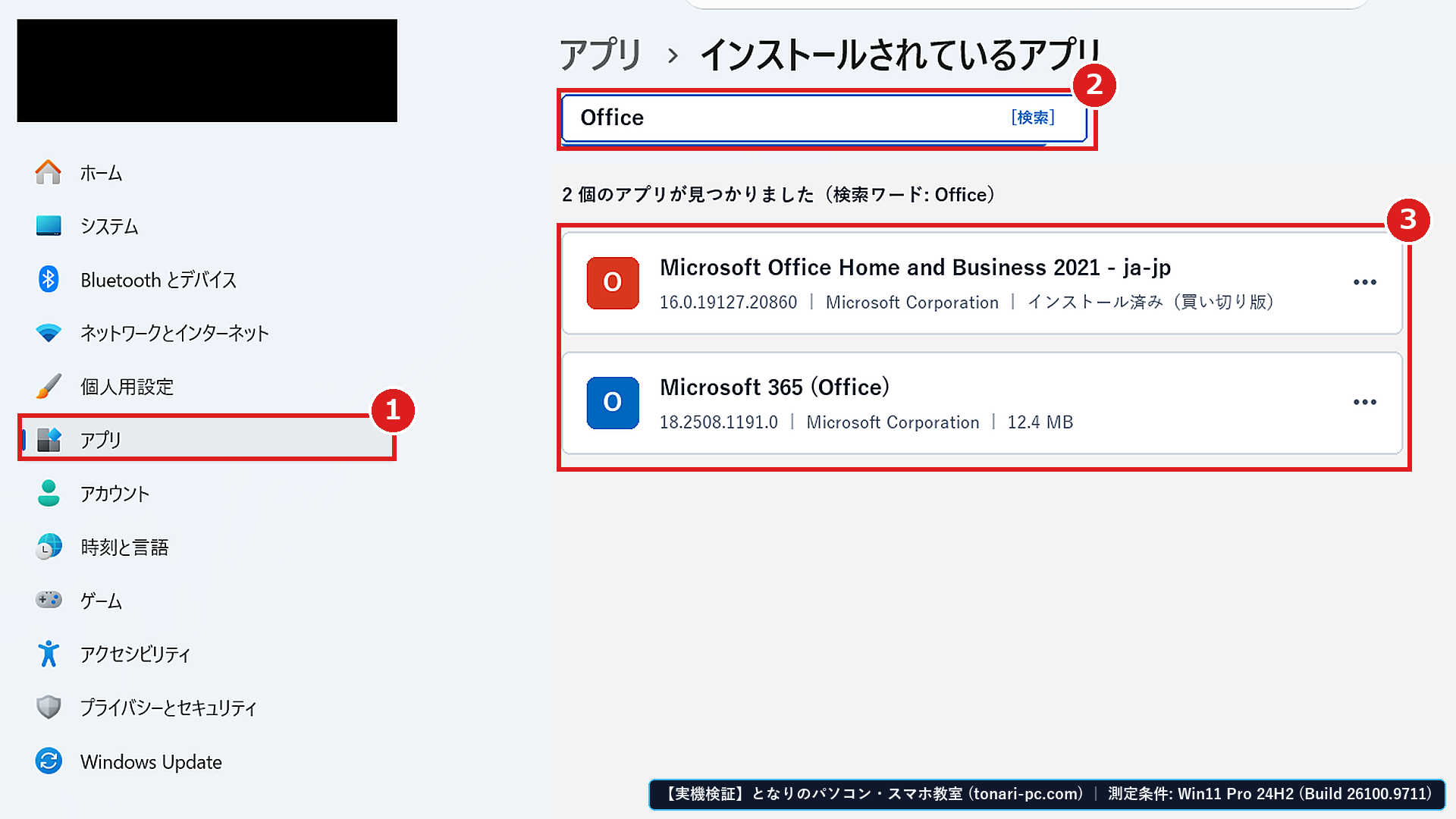This screenshot has height=819, width=1456.
Task: Click the アプリ breadcrumb link in header
Action: 601,55
